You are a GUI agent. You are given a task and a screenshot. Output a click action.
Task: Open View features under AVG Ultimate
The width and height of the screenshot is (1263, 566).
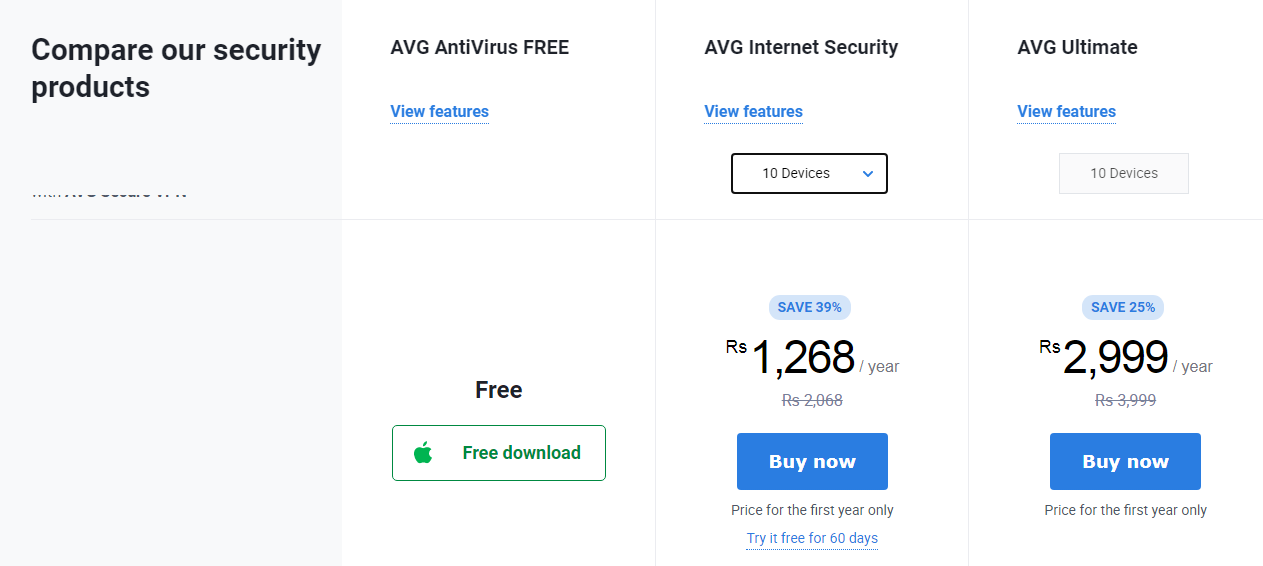tap(1066, 111)
